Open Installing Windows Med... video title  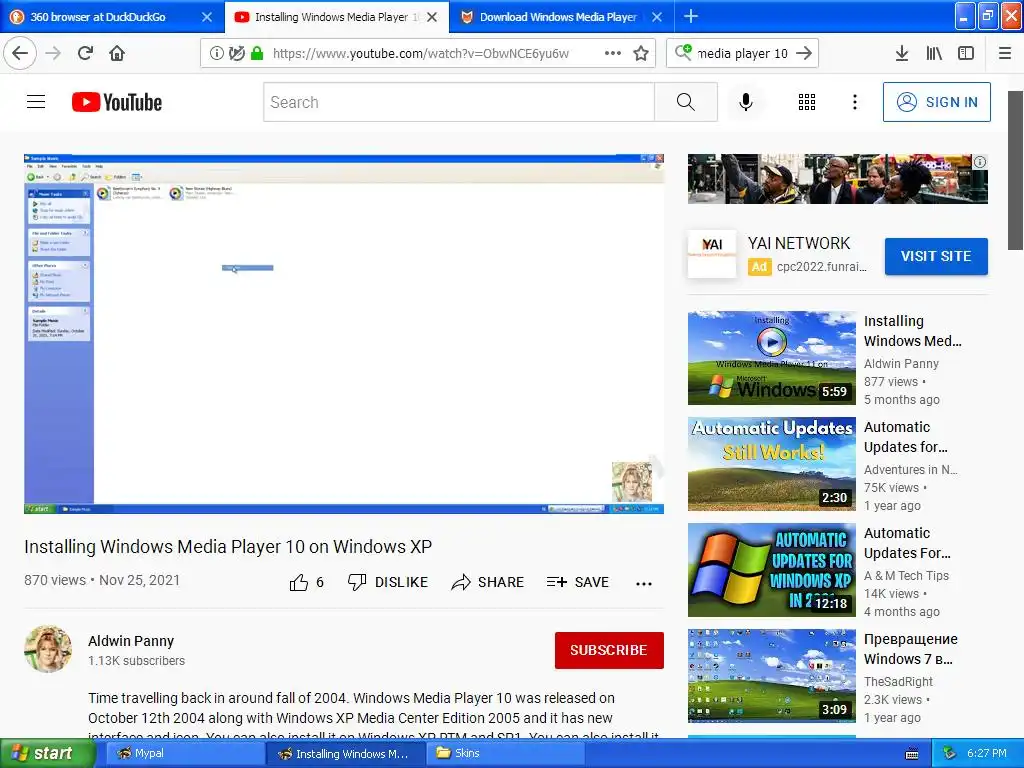[912, 331]
